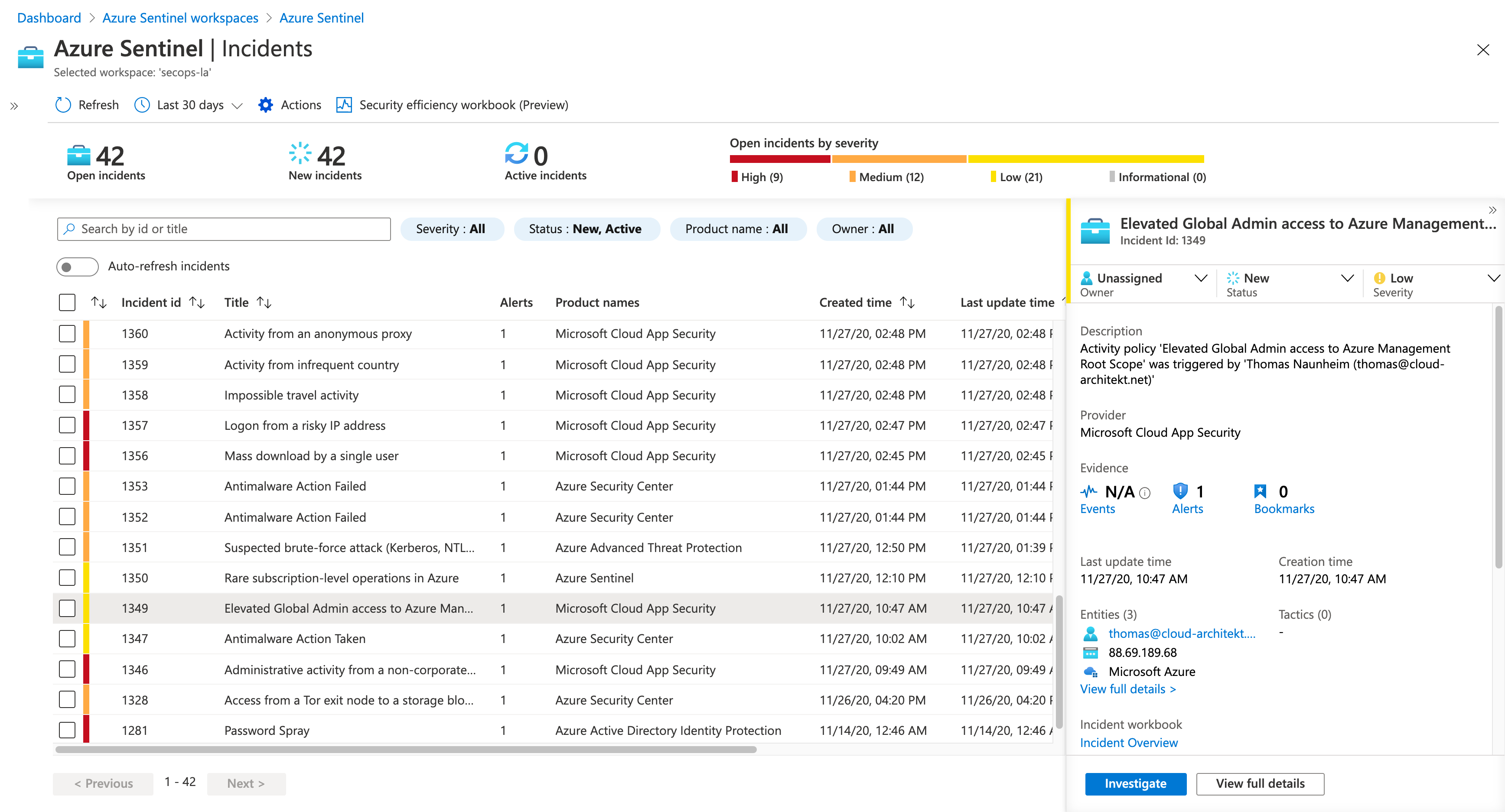The height and width of the screenshot is (812, 1505).
Task: Click the Events icon under Evidence
Action: (x=1089, y=491)
